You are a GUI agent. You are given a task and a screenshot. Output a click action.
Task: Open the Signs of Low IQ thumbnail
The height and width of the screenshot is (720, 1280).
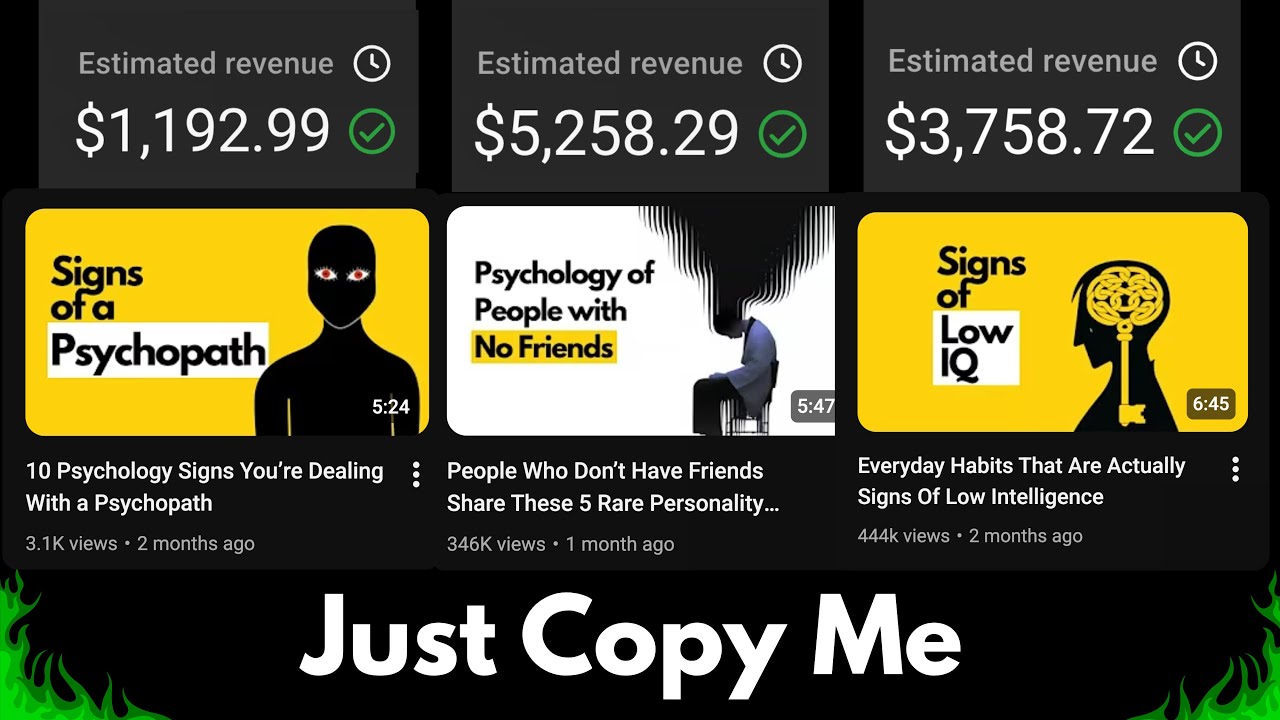pos(1052,322)
